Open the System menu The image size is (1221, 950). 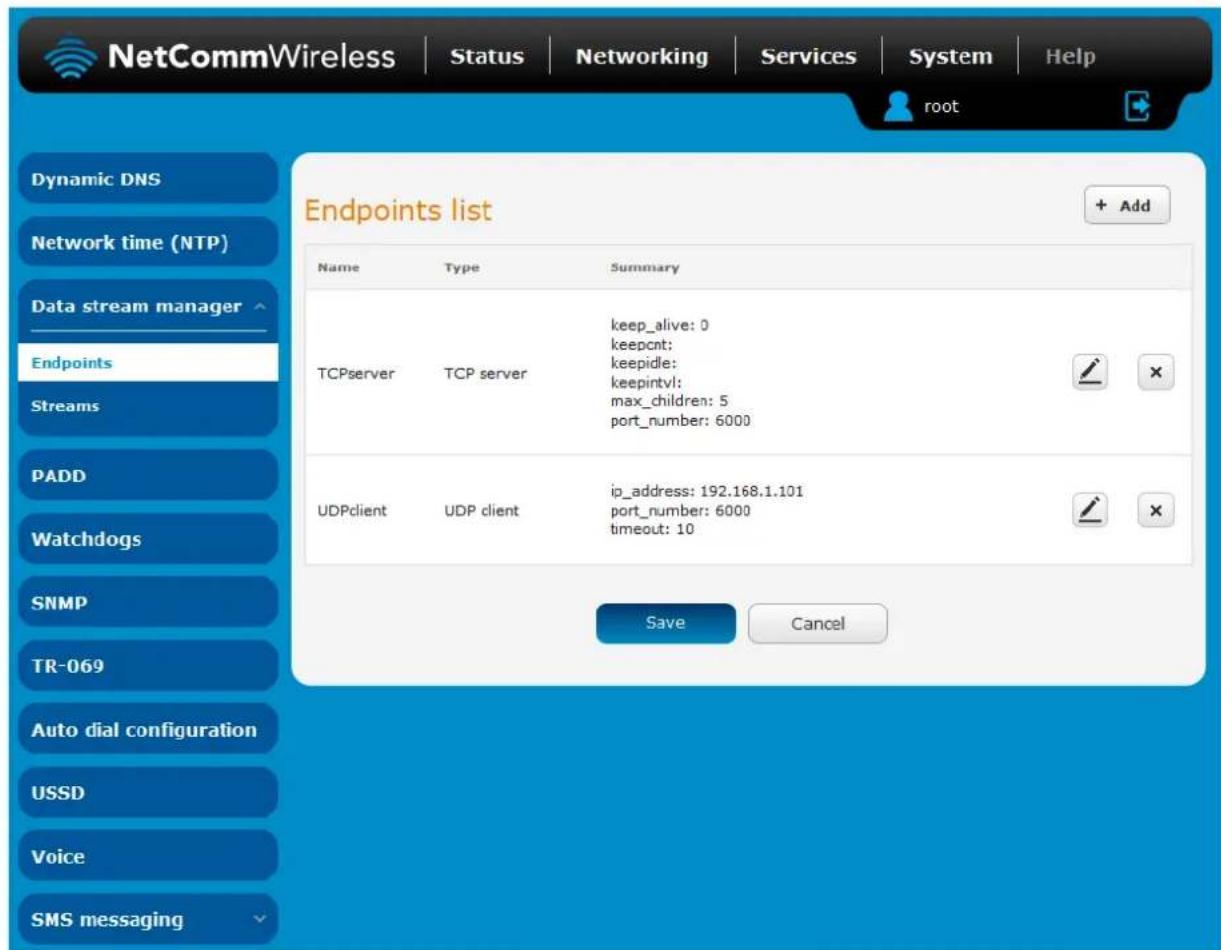[x=950, y=57]
